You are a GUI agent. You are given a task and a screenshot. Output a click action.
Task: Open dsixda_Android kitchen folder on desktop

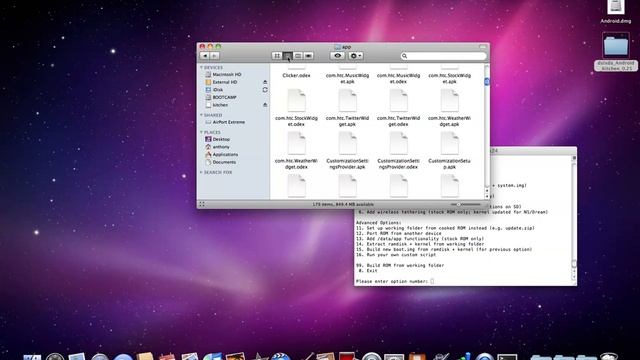tap(616, 52)
